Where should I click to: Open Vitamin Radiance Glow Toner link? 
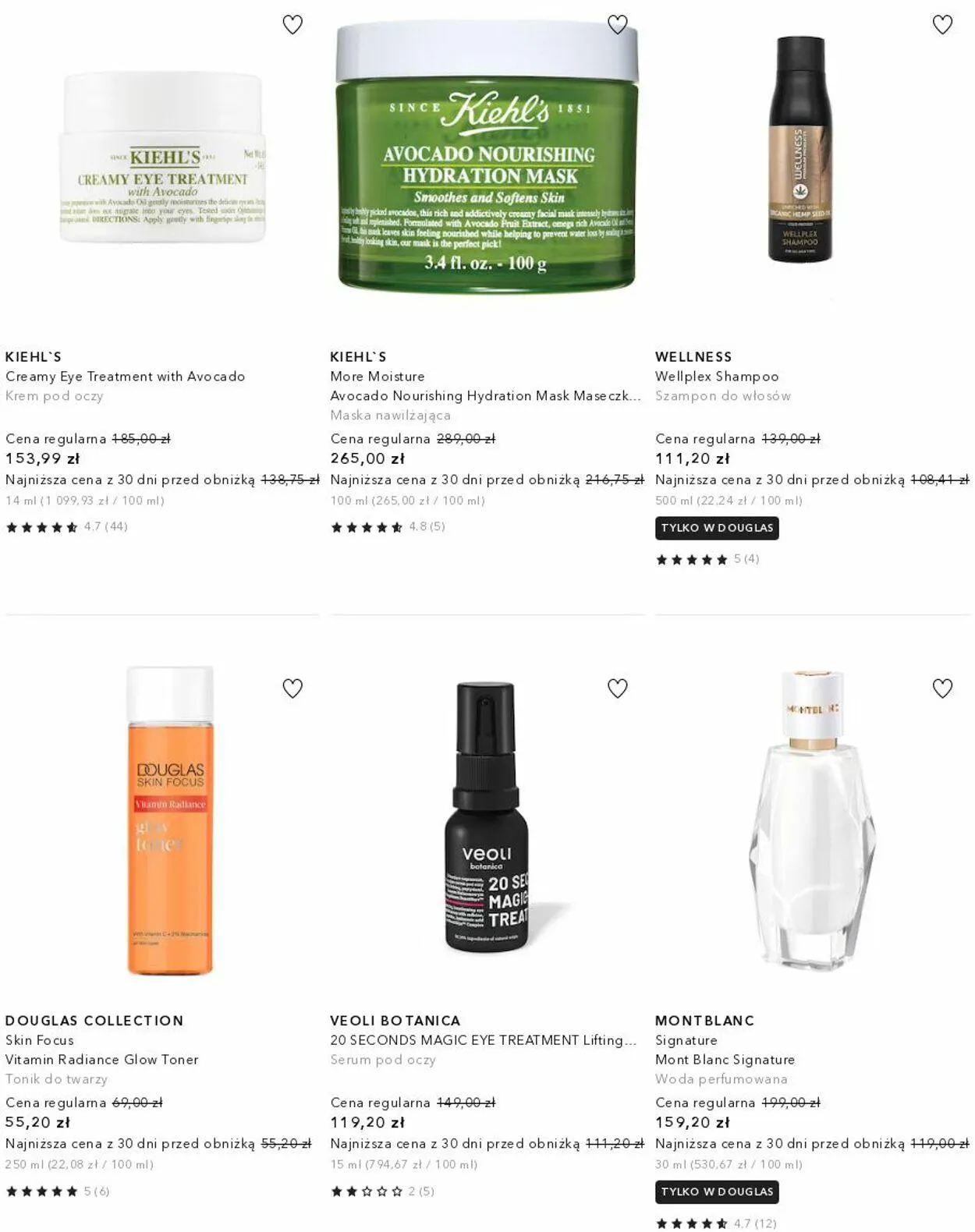[101, 1059]
